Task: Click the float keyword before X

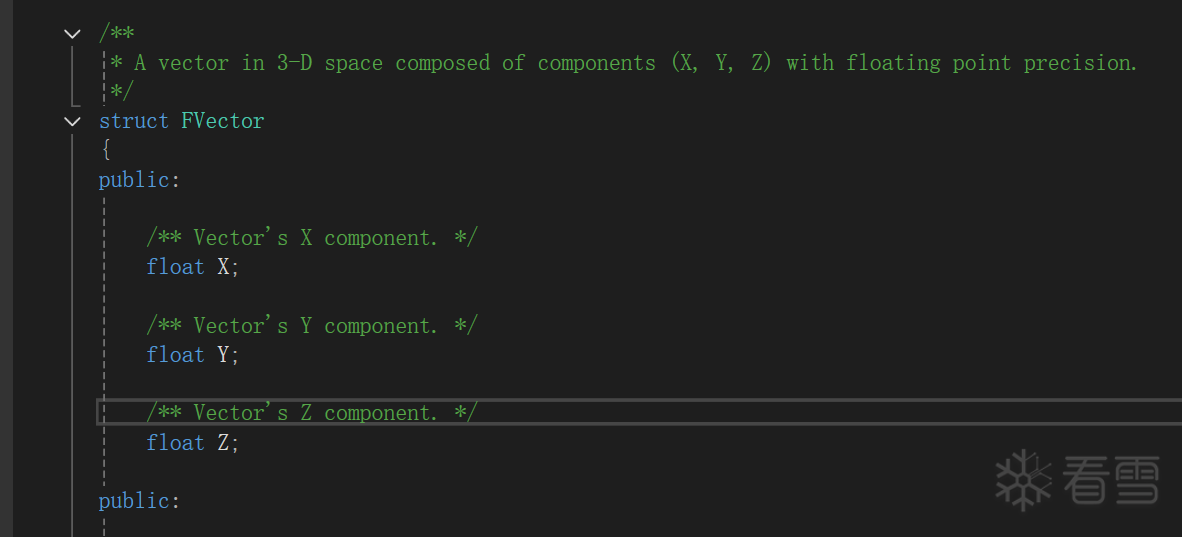Action: (x=175, y=267)
